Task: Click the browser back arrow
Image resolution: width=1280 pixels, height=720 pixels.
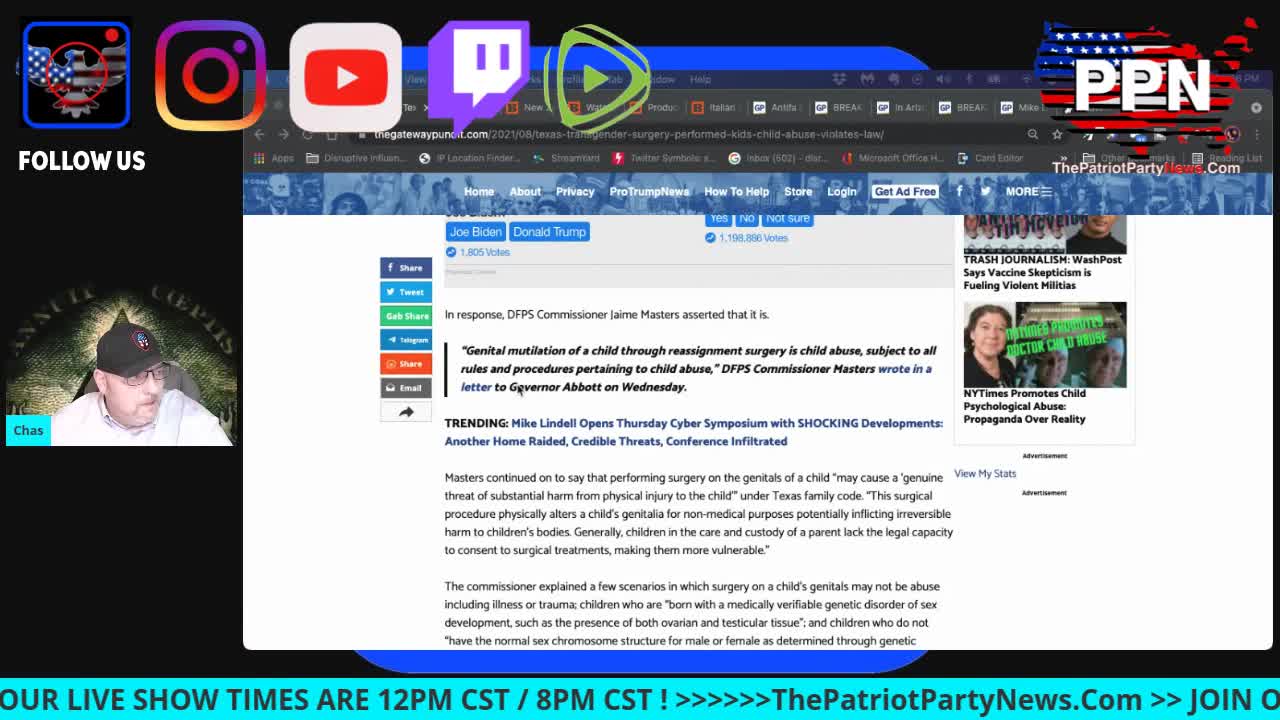Action: pos(260,134)
